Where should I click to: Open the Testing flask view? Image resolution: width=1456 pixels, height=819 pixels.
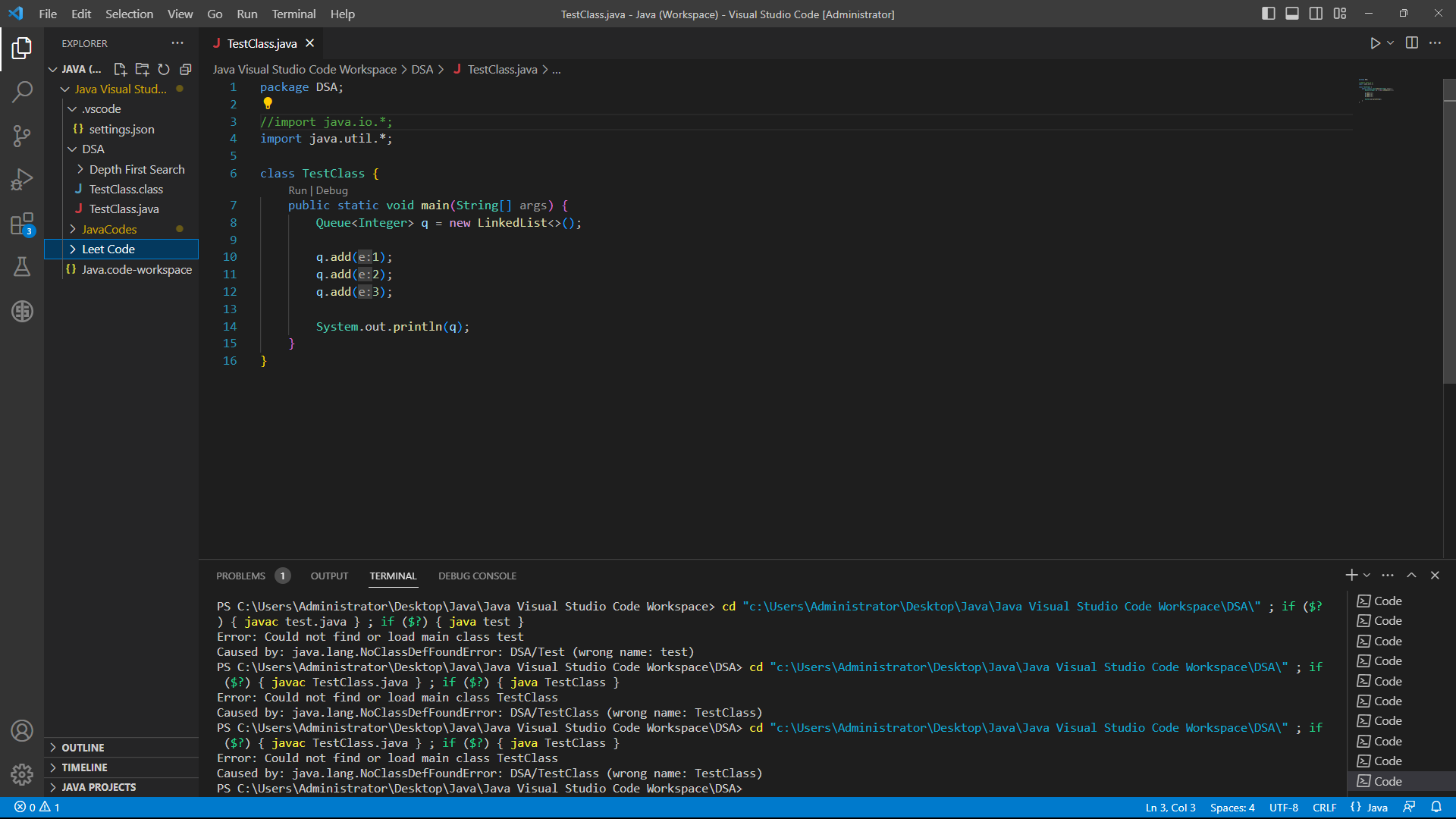click(22, 267)
